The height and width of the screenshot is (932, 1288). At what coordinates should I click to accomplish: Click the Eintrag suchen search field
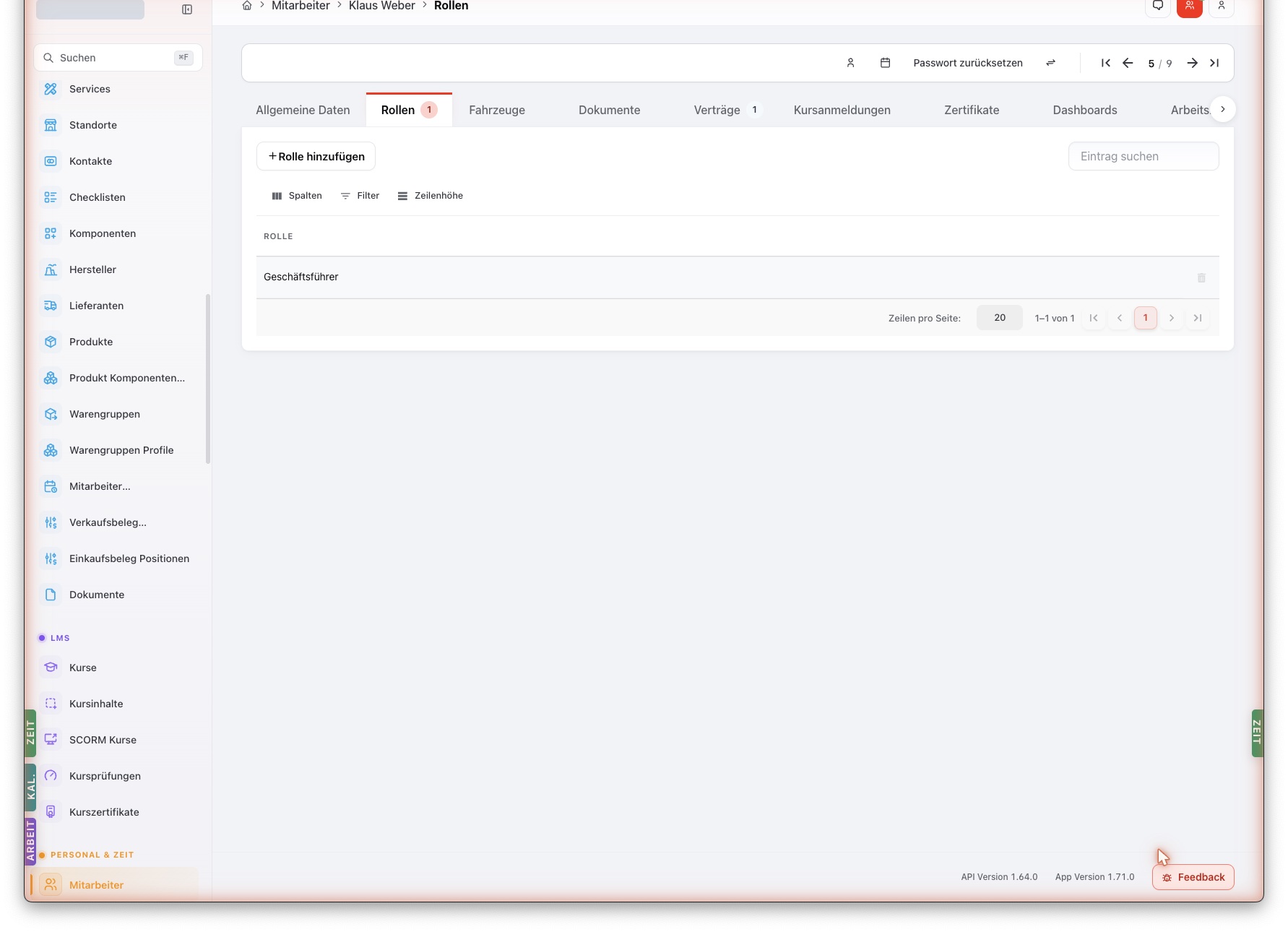(x=1143, y=156)
